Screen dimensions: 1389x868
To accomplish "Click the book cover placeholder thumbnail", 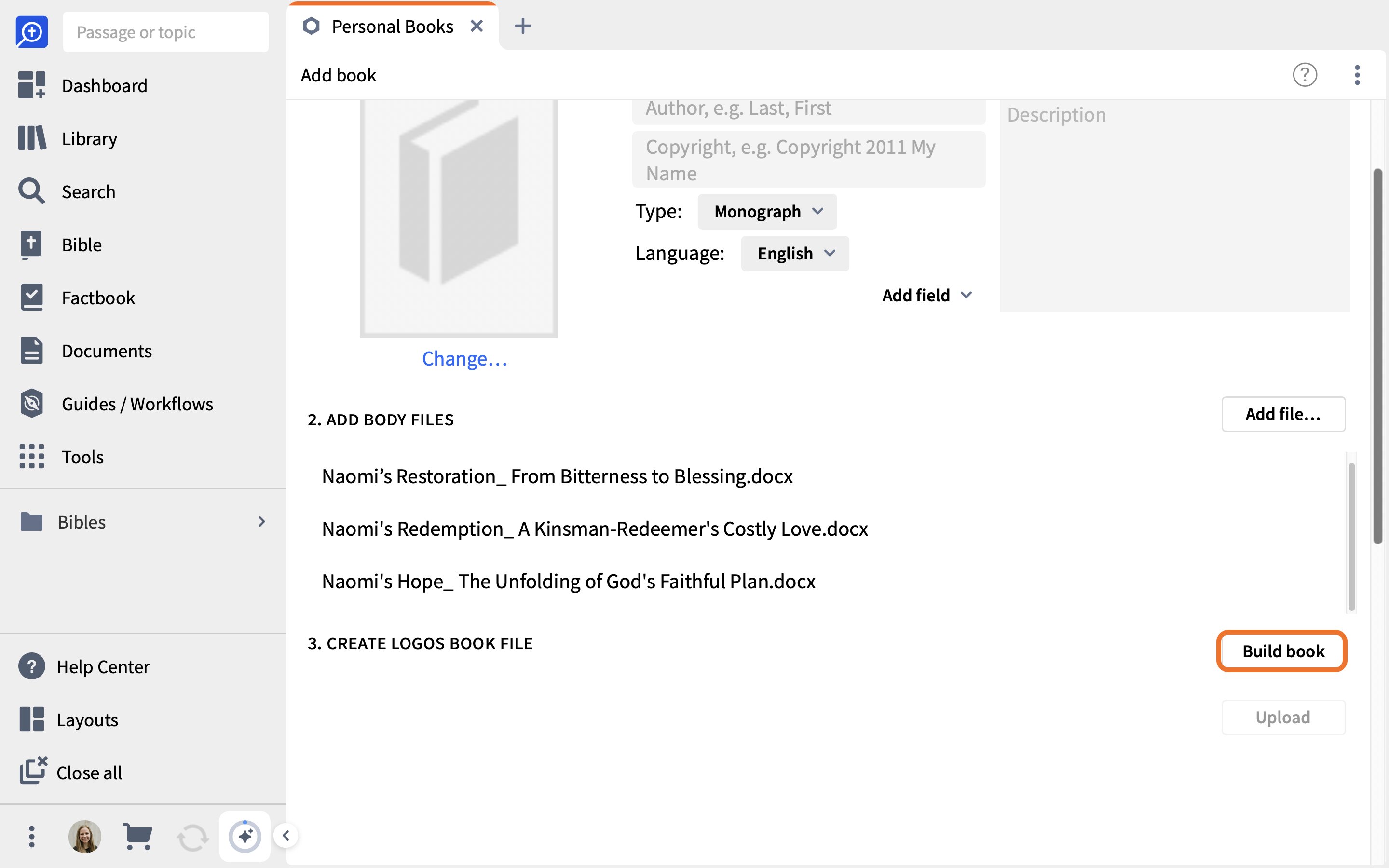I will click(x=459, y=218).
